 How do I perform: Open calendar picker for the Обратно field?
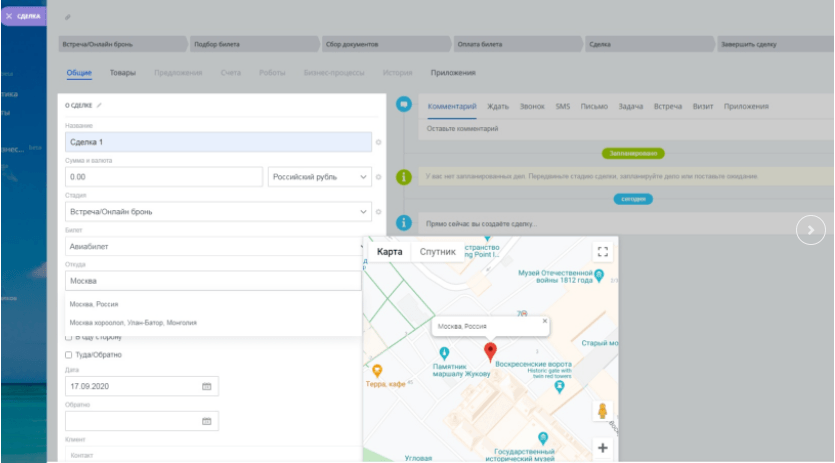pyautogui.click(x=206, y=421)
